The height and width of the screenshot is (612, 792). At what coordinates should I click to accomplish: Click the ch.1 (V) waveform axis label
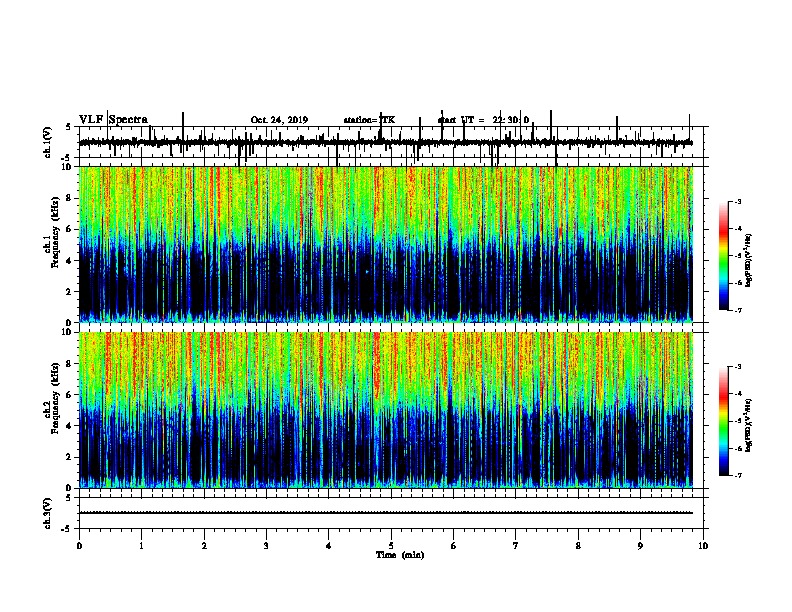pos(48,142)
